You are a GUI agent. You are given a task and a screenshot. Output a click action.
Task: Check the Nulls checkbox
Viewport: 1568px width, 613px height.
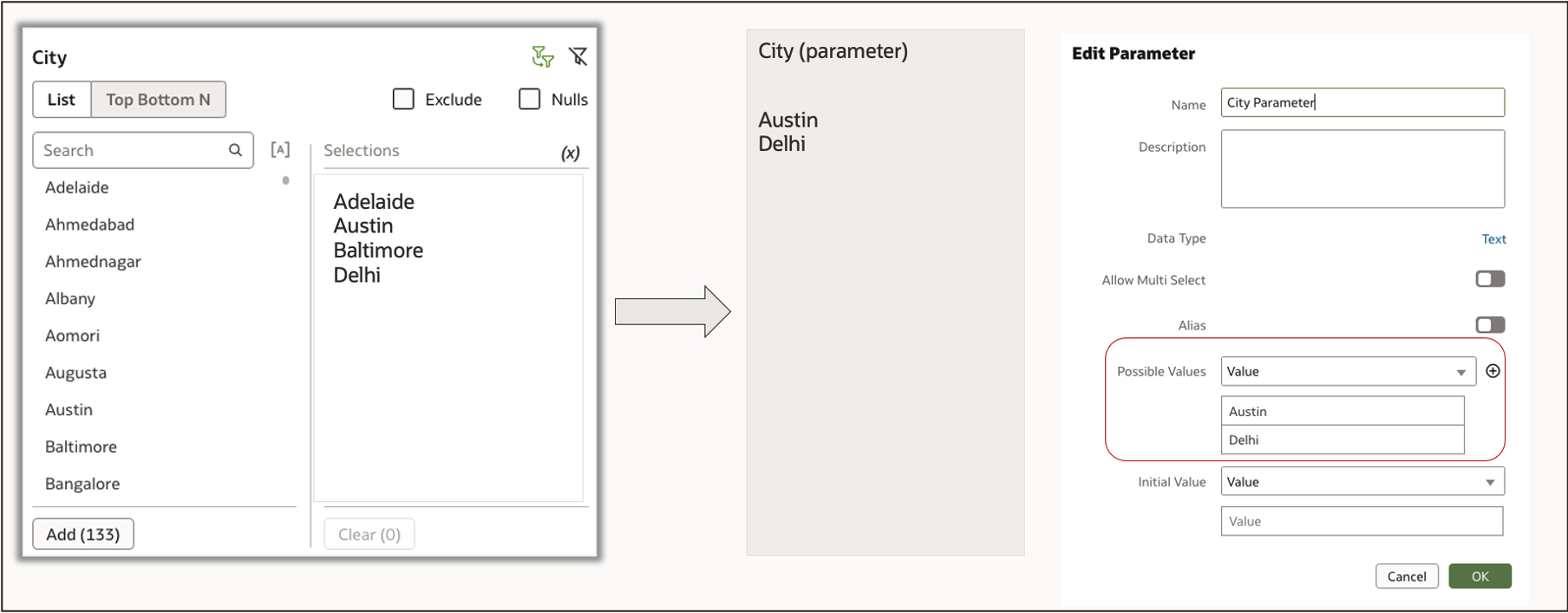(529, 99)
